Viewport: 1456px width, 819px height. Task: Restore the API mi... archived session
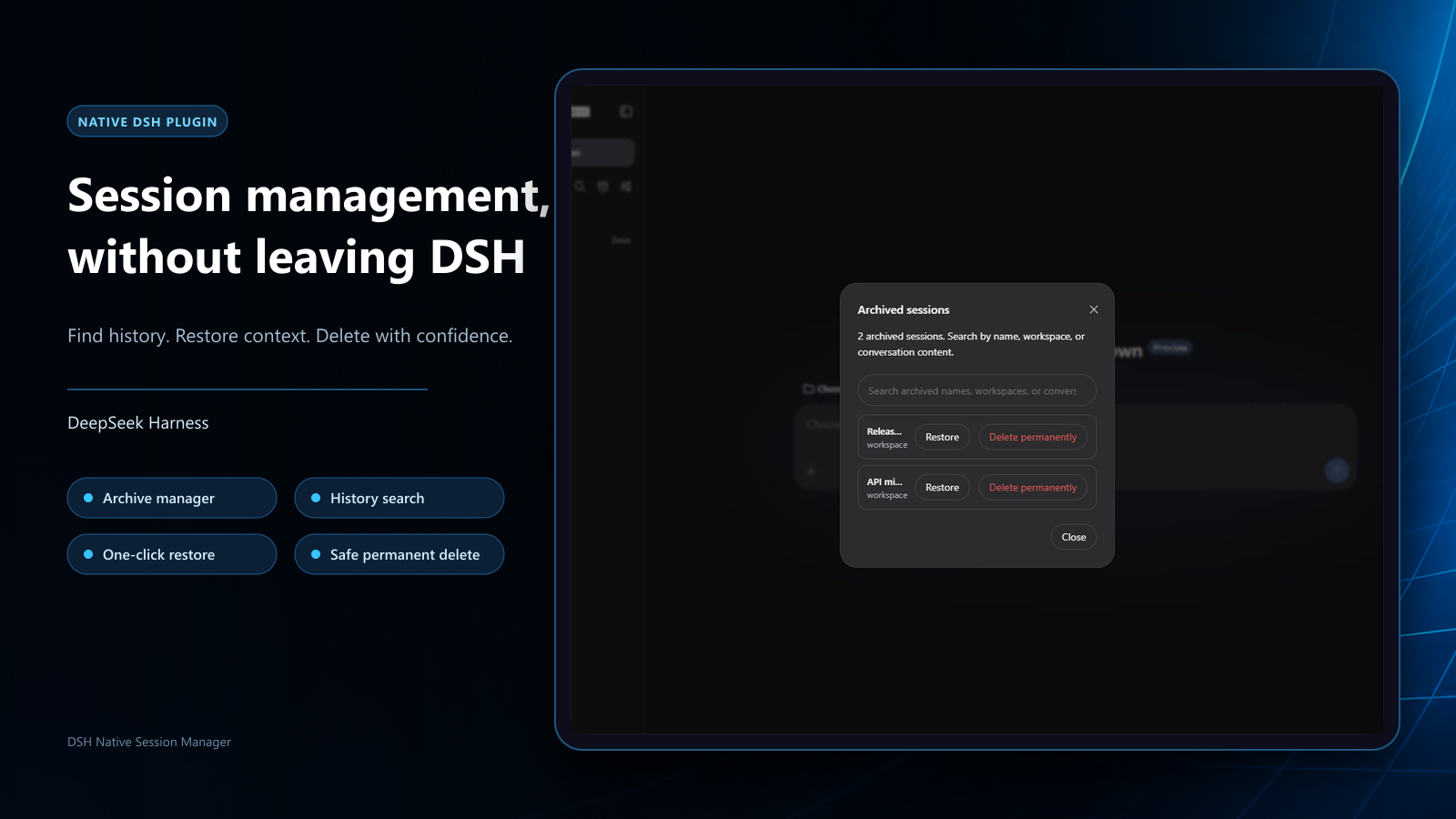[x=942, y=488]
